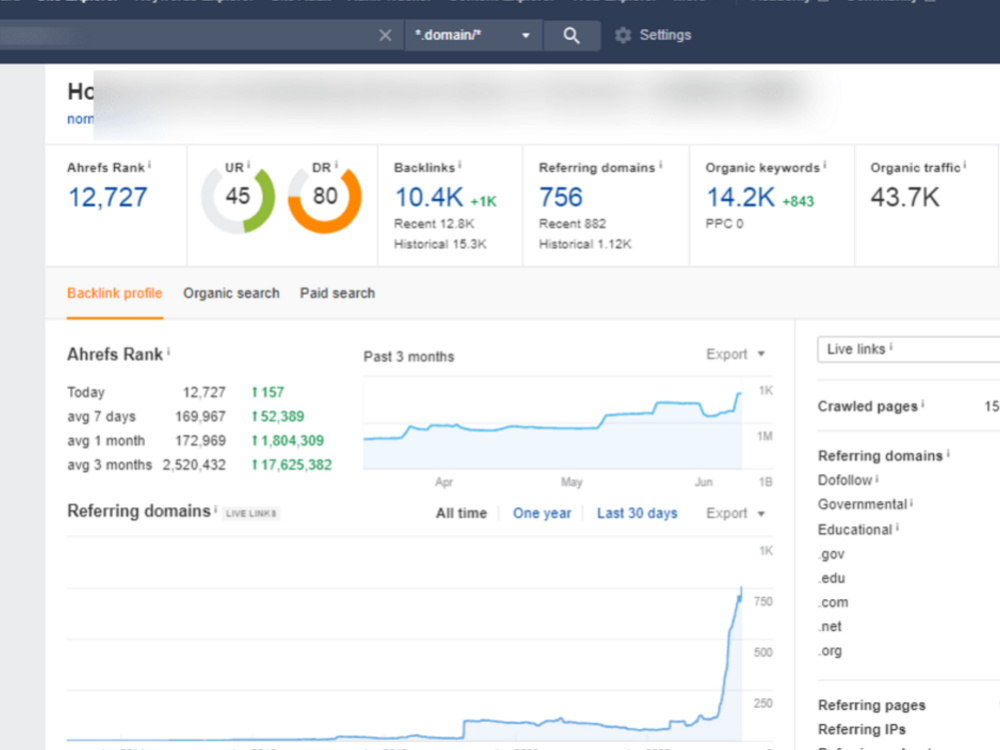Switch to Paid search tab
1000x750 pixels.
click(x=337, y=293)
